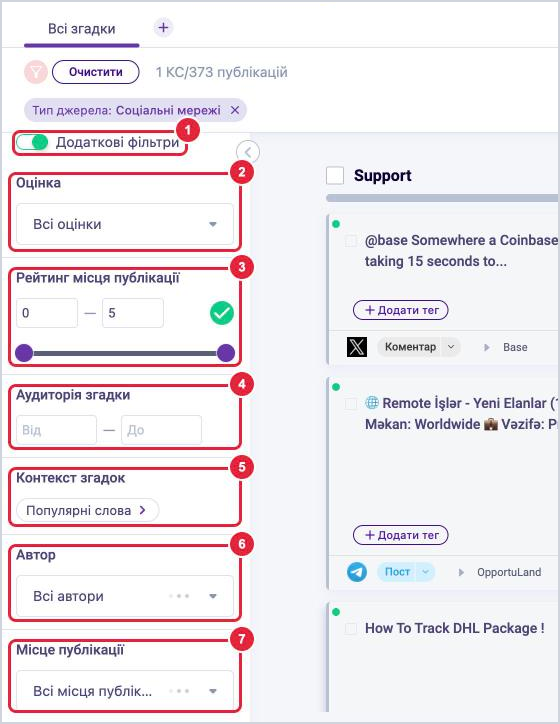Click the Очистити button

[x=96, y=72]
